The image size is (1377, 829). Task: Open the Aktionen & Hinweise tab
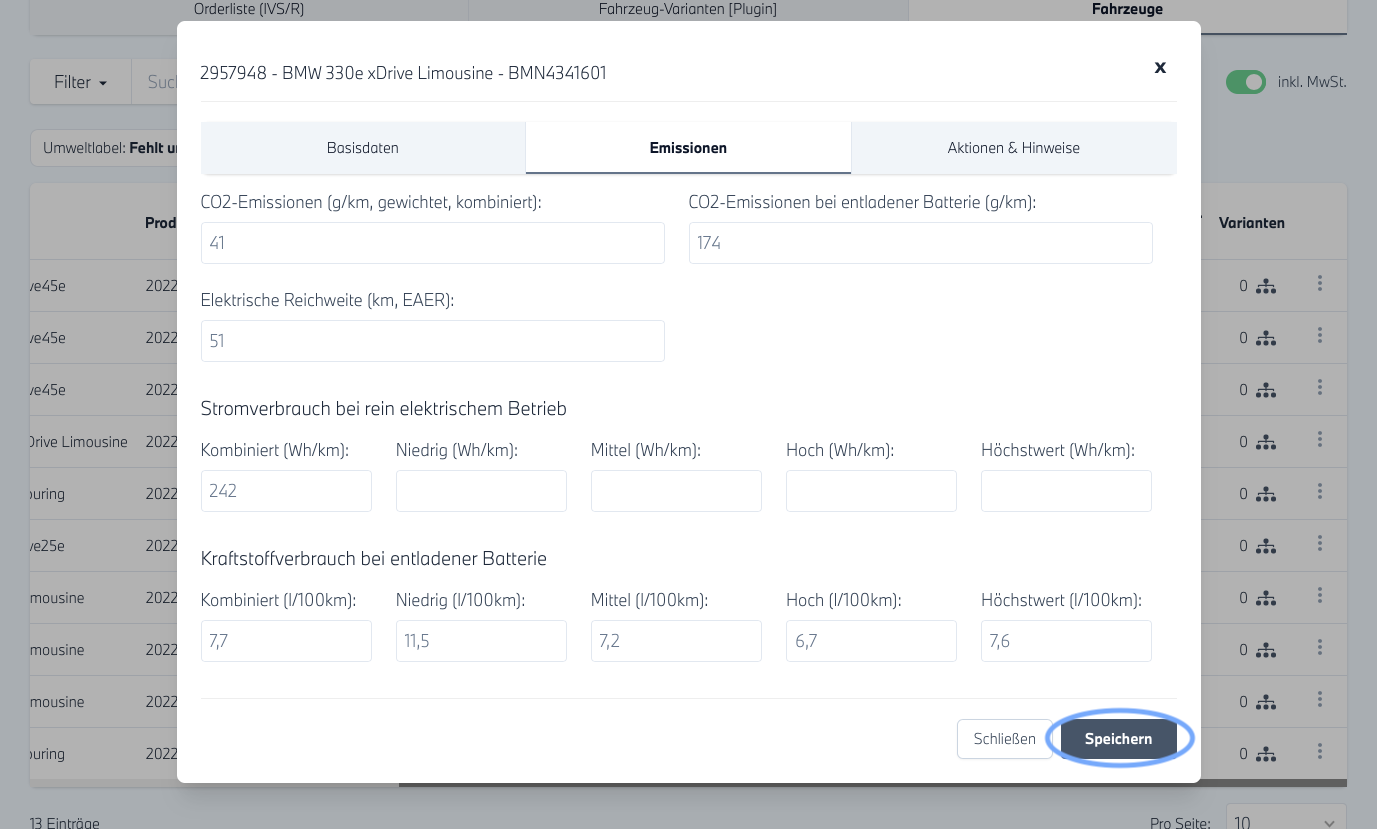point(1013,148)
